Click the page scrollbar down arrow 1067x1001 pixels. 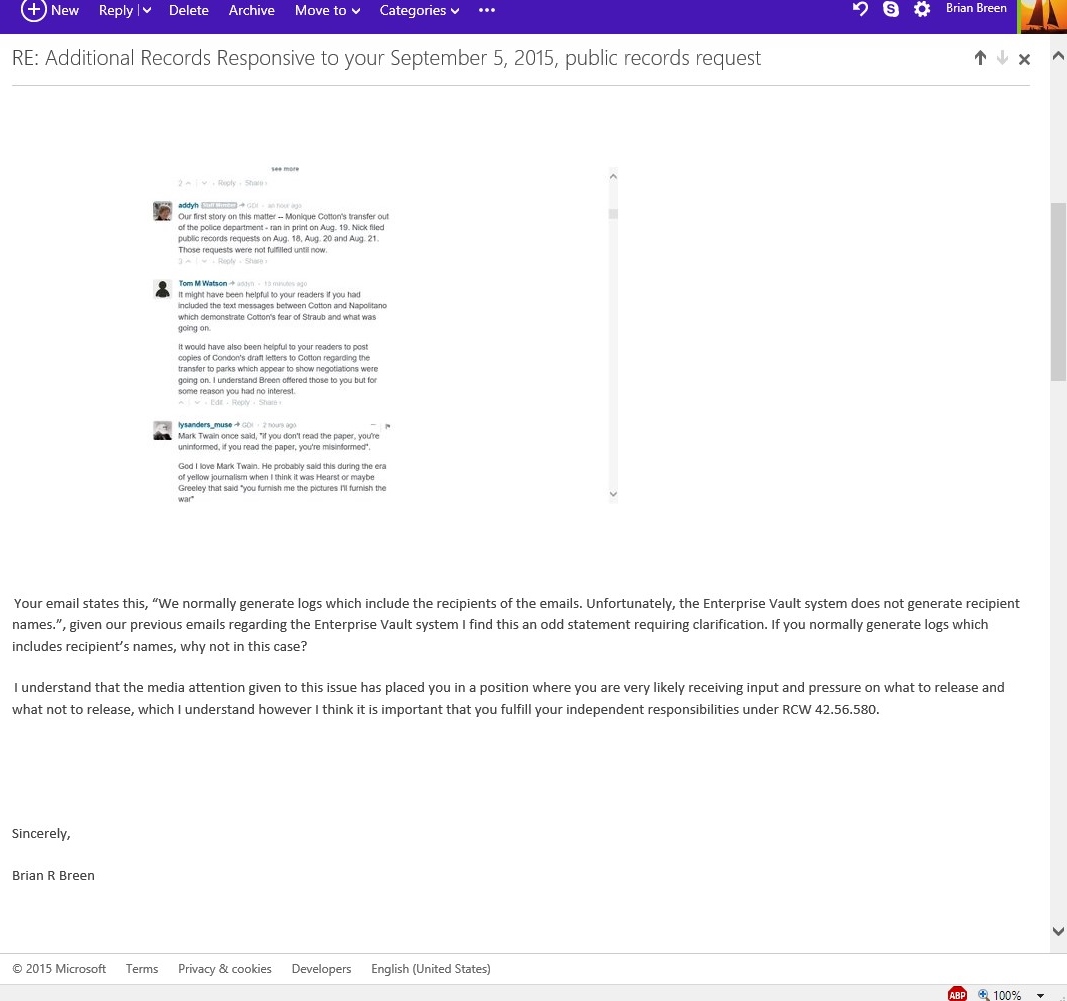pyautogui.click(x=1058, y=931)
